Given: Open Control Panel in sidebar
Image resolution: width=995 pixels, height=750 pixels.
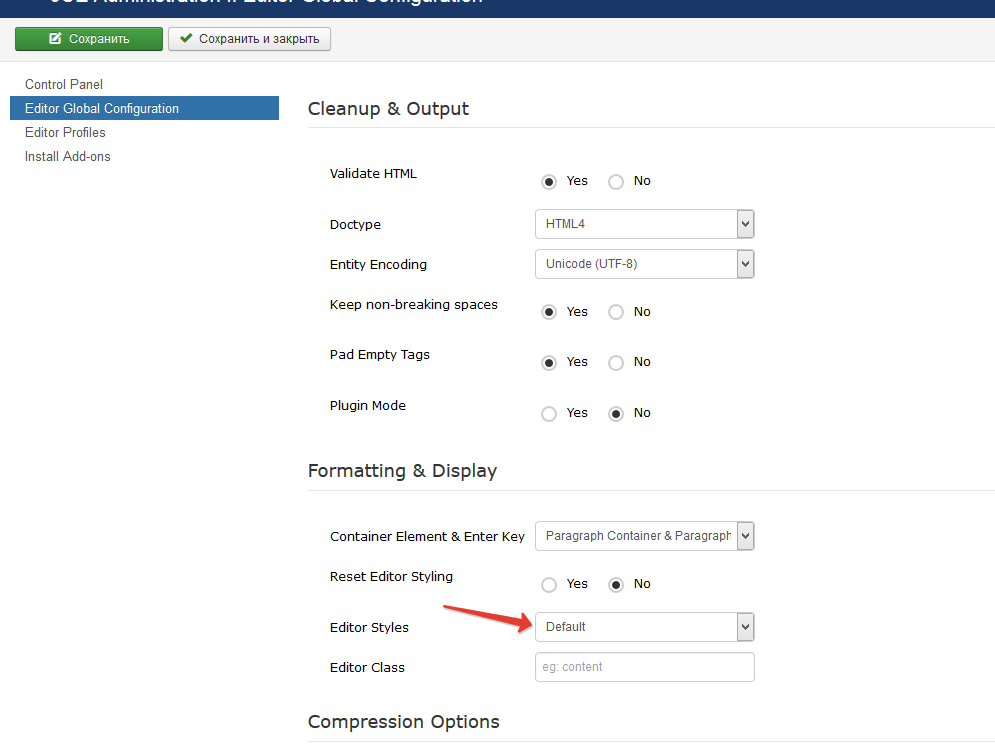Looking at the screenshot, I should click(x=64, y=85).
